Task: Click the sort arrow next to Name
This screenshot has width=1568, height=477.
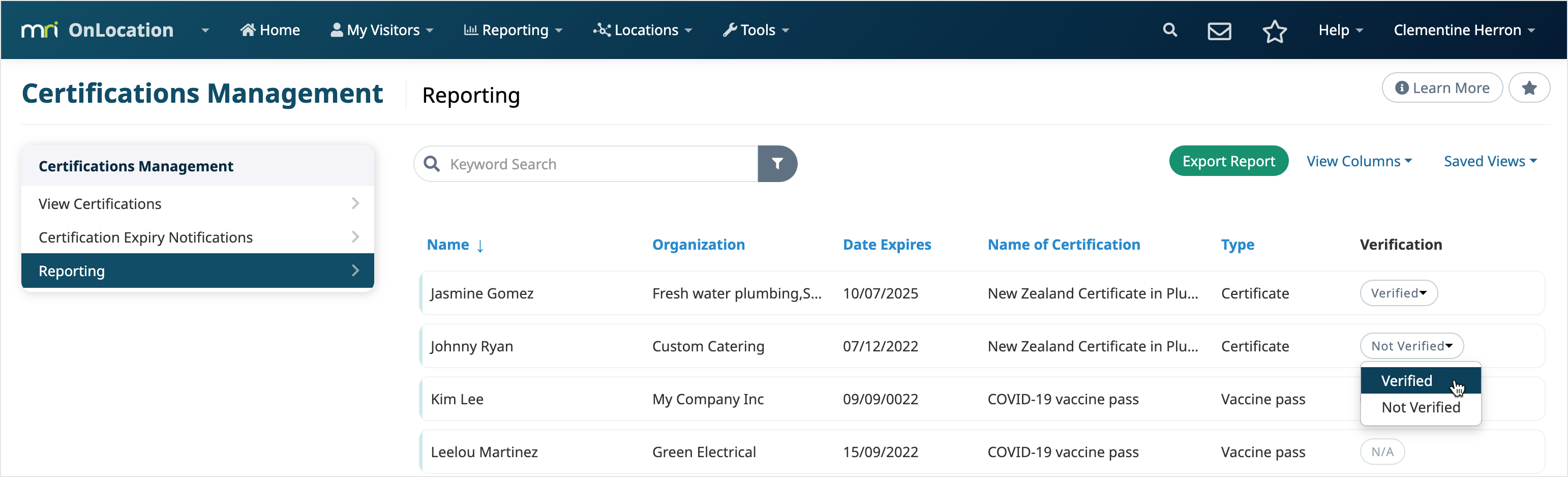Action: pyautogui.click(x=480, y=246)
